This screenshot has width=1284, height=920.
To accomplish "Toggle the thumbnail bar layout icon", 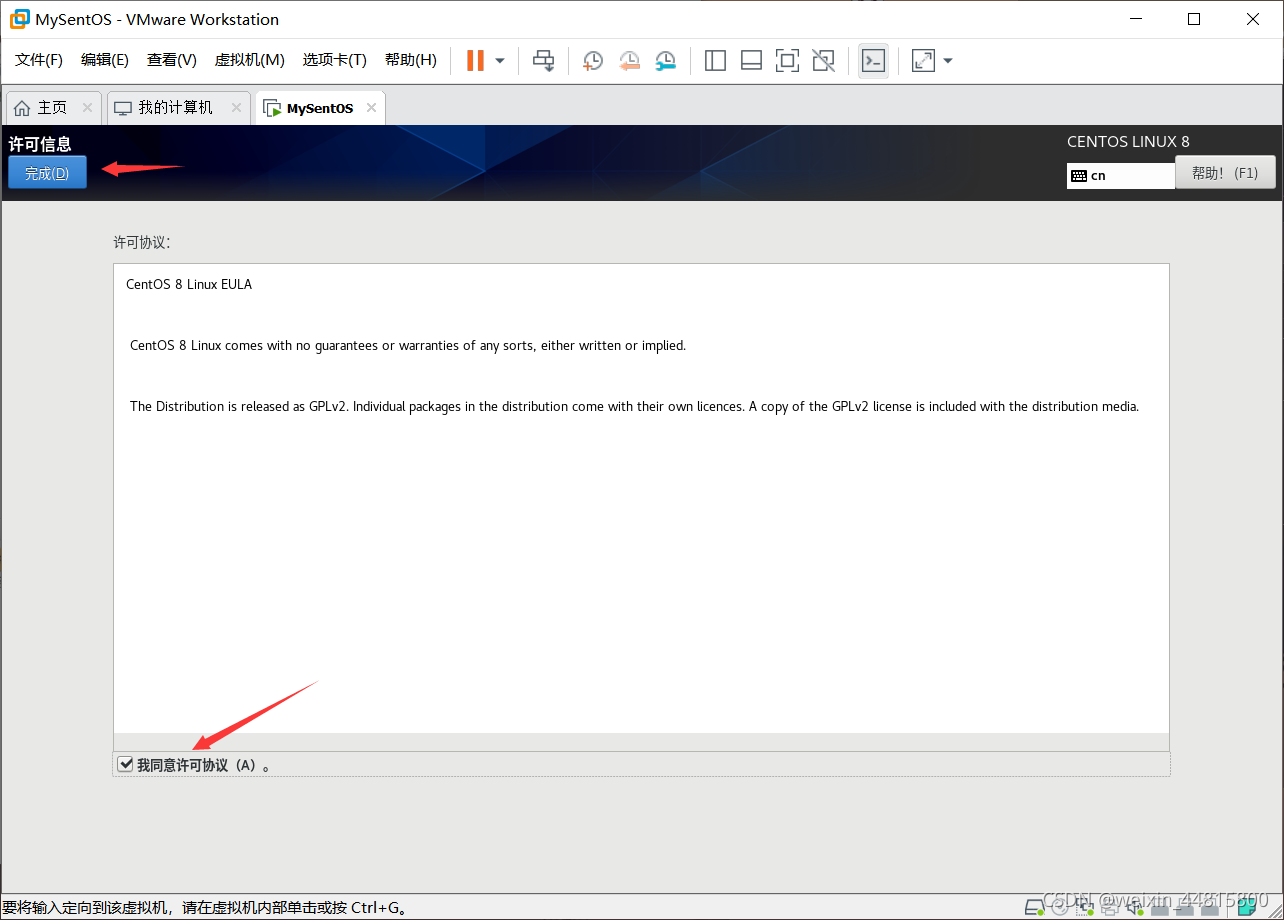I will pos(751,61).
